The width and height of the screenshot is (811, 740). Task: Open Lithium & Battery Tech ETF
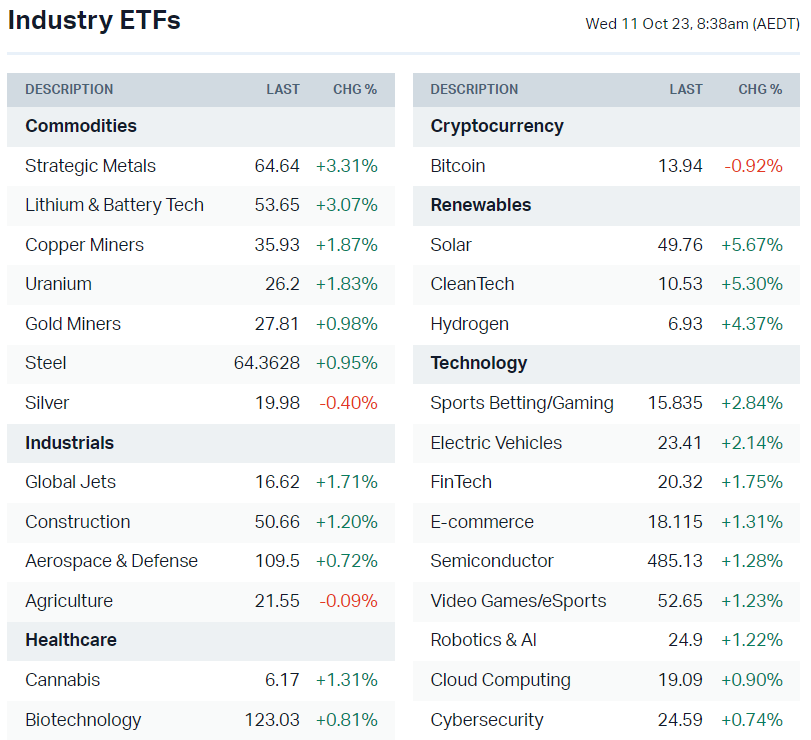114,205
